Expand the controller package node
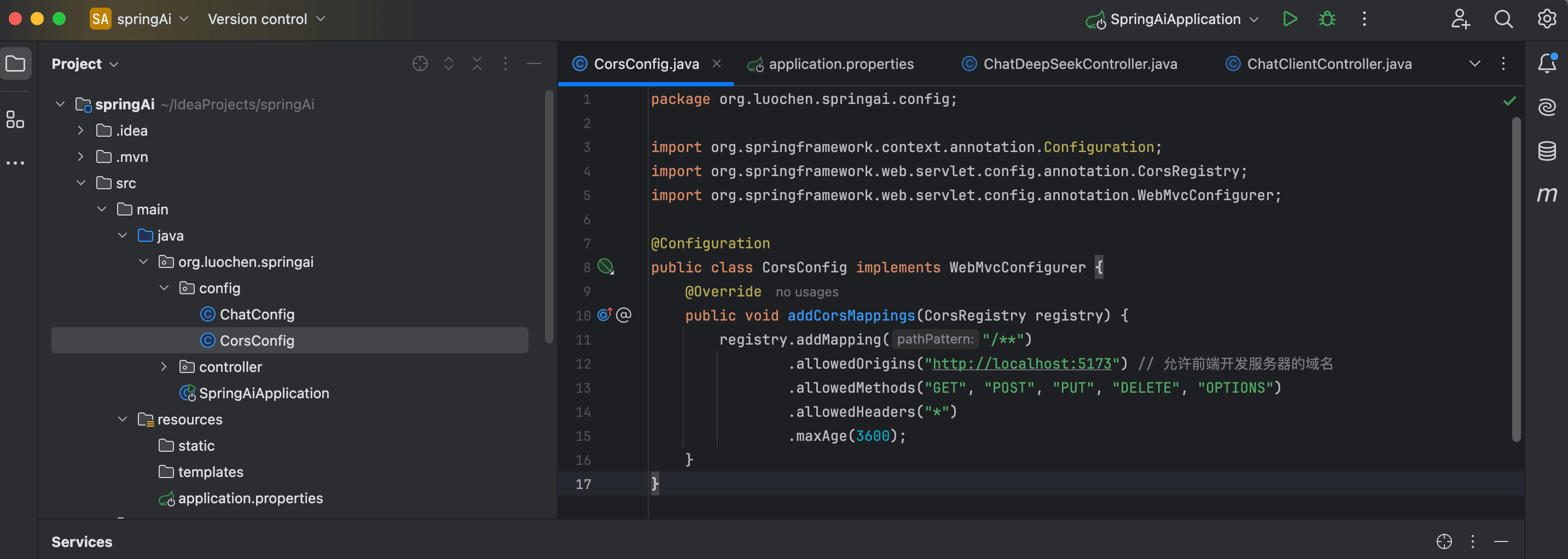 point(163,367)
